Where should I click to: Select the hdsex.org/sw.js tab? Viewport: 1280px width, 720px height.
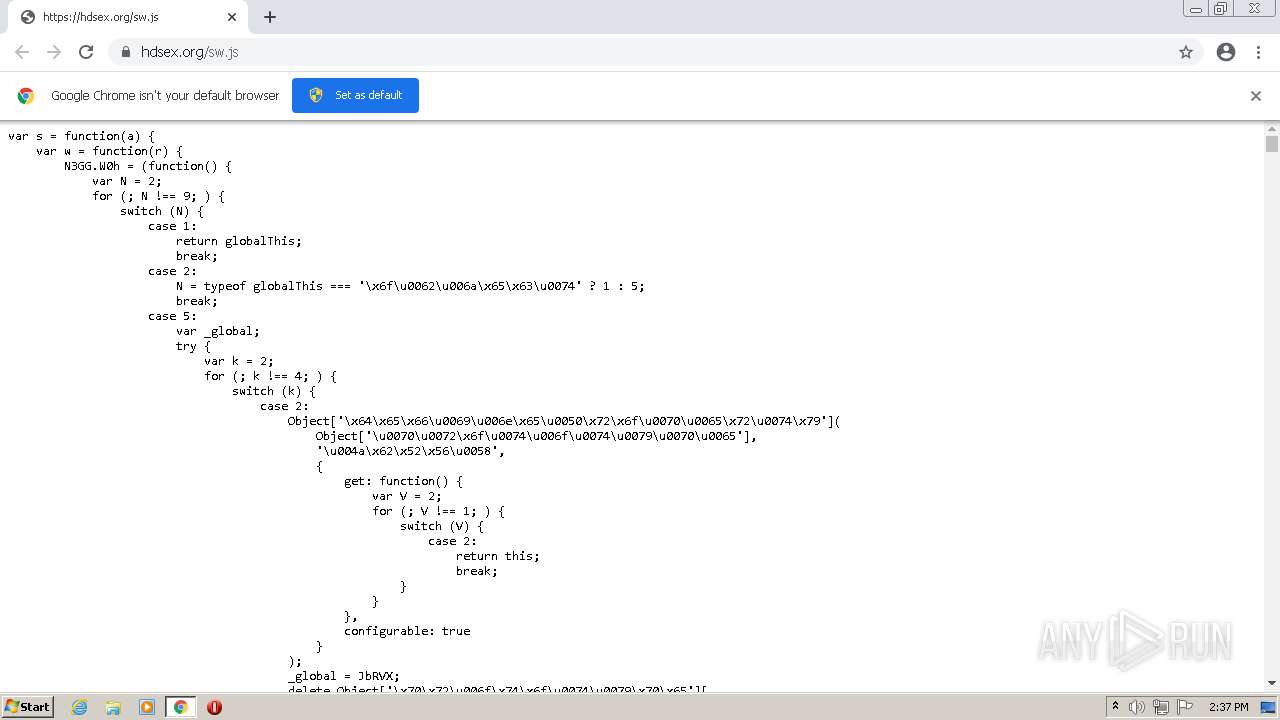[x=128, y=17]
